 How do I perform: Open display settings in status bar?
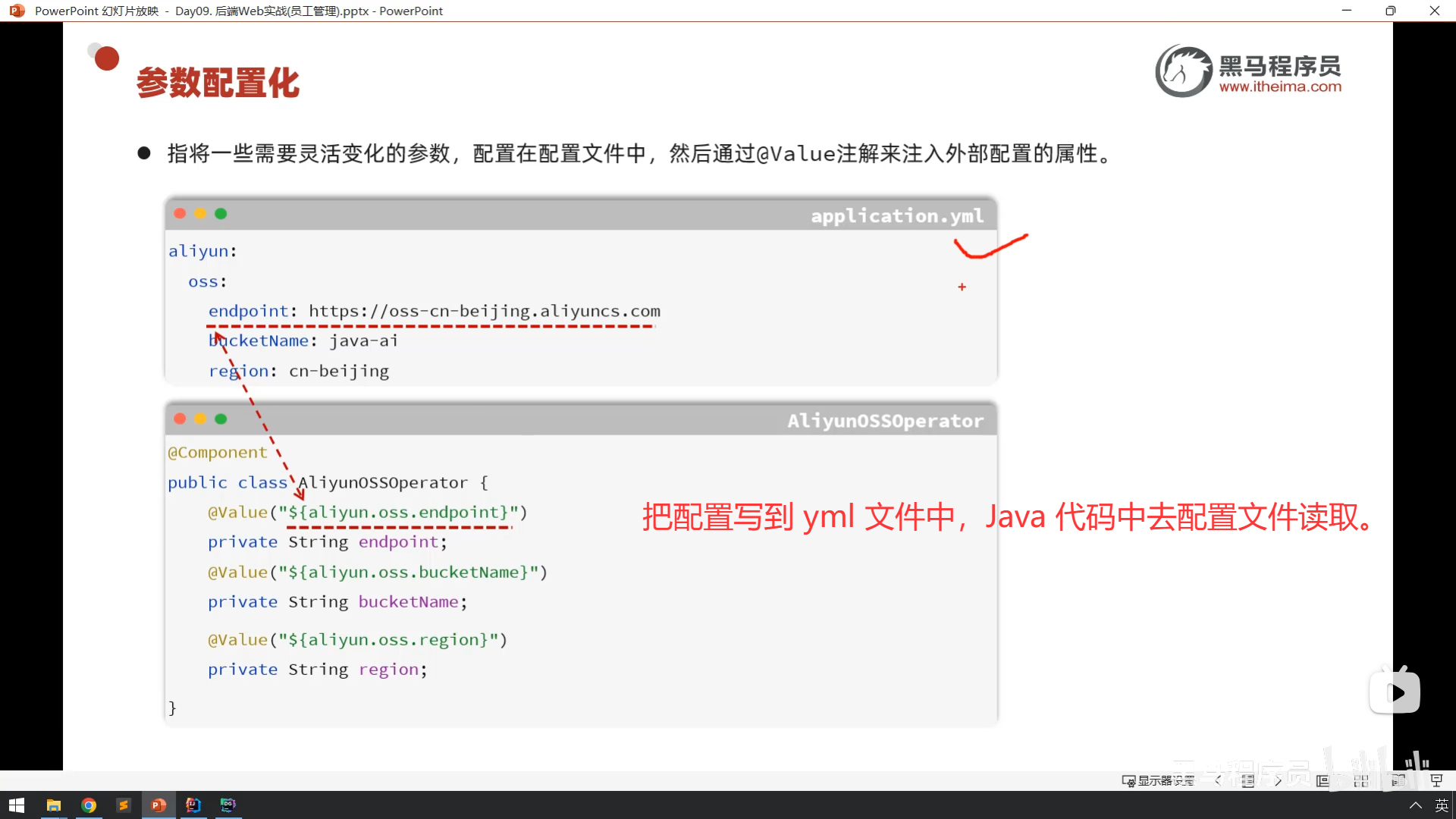pyautogui.click(x=1158, y=780)
